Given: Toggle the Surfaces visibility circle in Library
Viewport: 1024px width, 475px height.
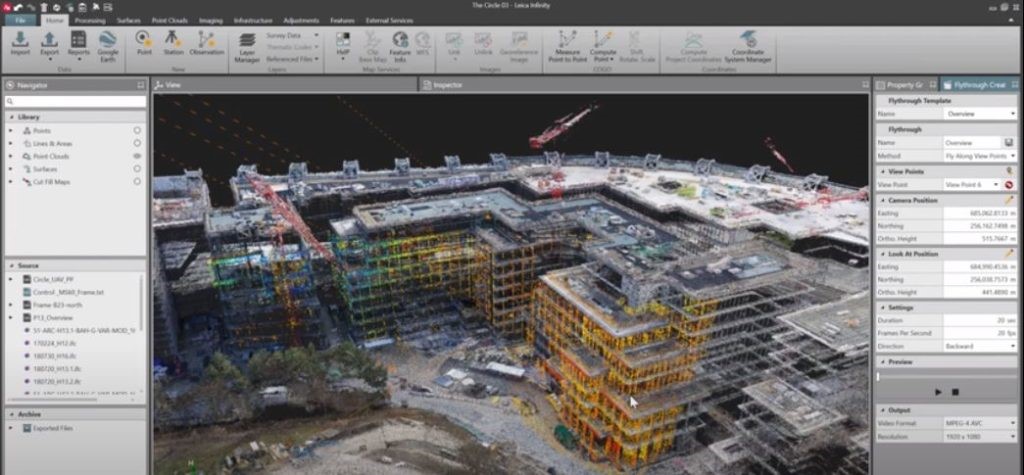Looking at the screenshot, I should click(x=137, y=169).
